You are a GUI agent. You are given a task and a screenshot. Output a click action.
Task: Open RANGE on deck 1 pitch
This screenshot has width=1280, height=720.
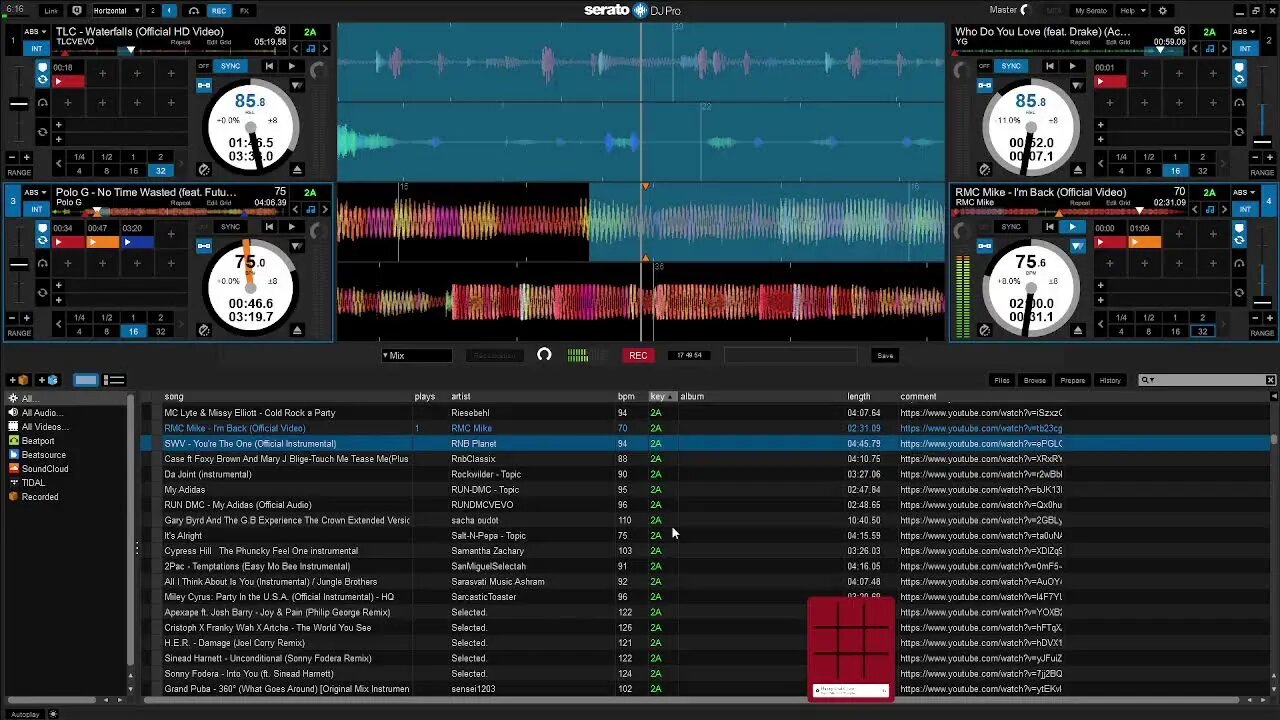click(19, 171)
